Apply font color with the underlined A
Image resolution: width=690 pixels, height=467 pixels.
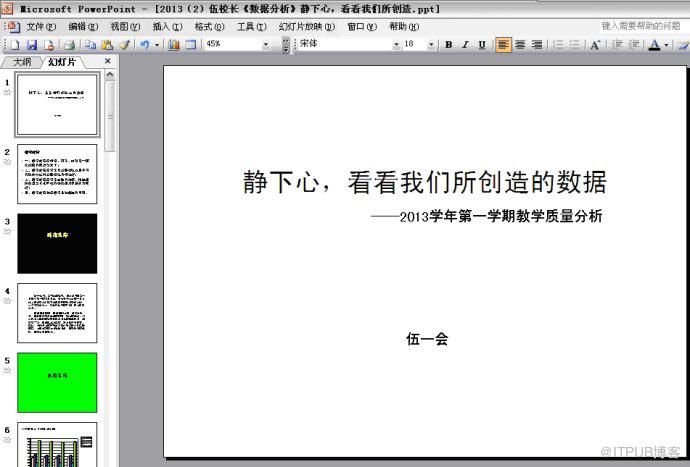point(654,44)
